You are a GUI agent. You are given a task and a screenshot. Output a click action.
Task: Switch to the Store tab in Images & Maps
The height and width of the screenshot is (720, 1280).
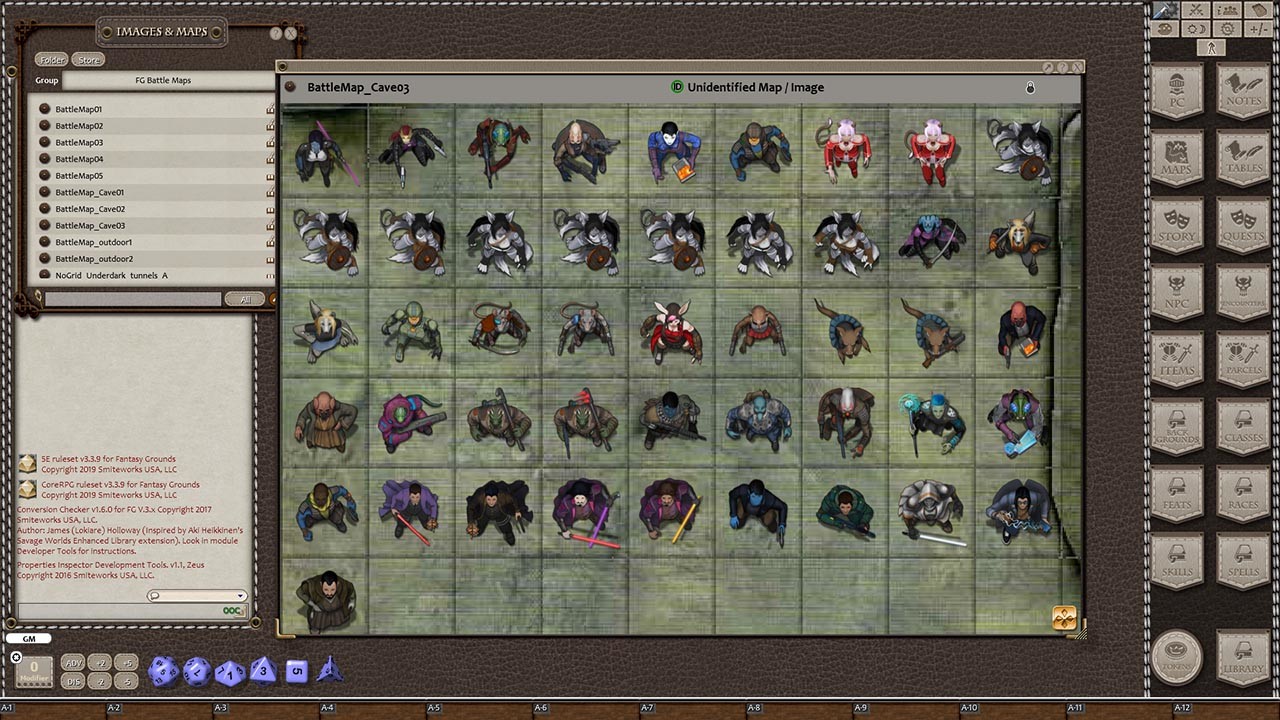click(88, 59)
